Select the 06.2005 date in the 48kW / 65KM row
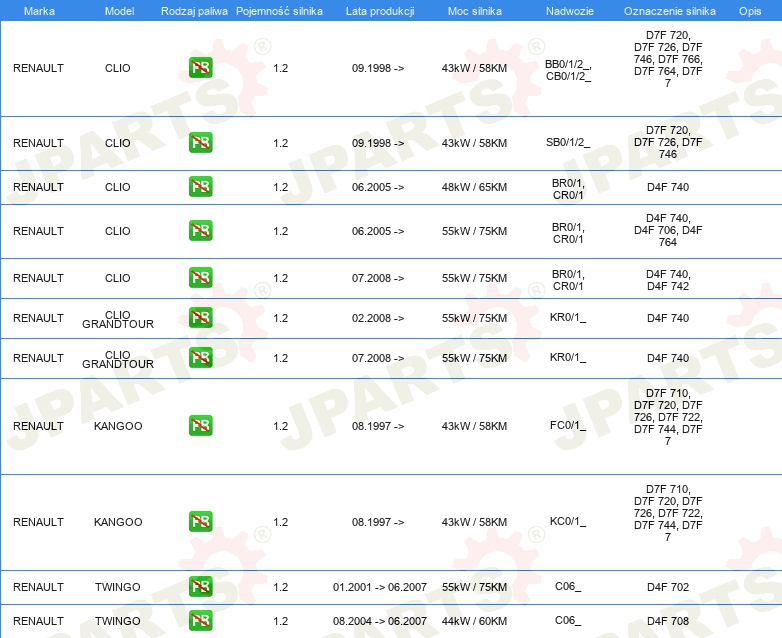The height and width of the screenshot is (638, 782). pos(378,187)
